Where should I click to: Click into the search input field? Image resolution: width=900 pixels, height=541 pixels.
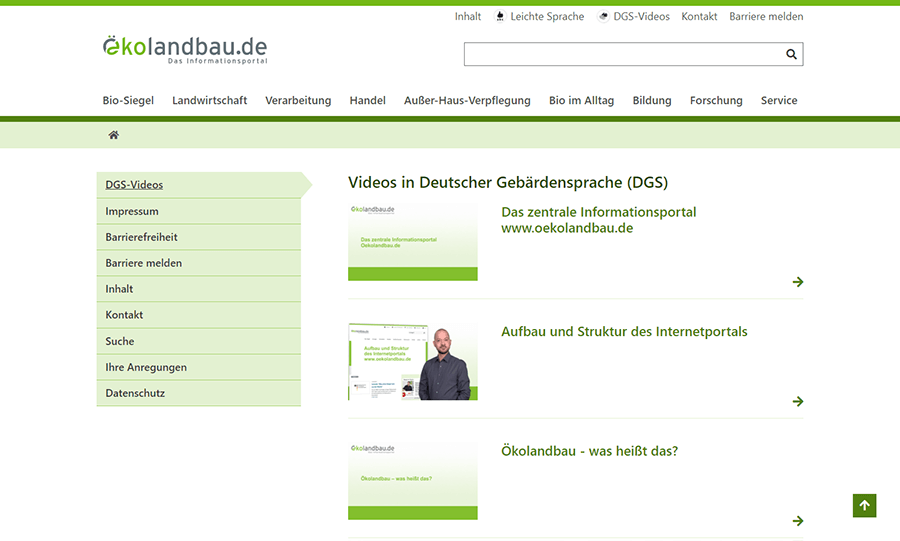(x=620, y=55)
